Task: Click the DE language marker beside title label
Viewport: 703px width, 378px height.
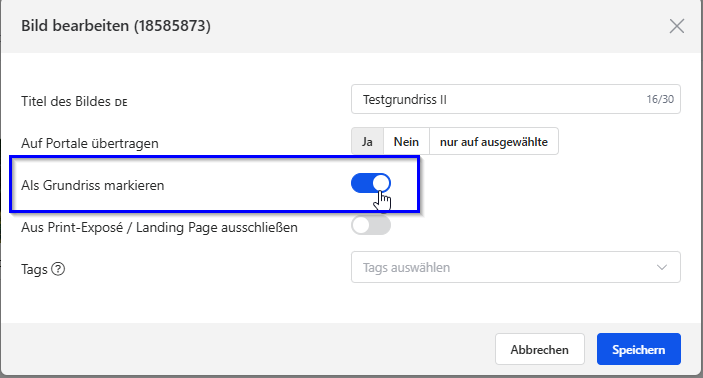Action: click(x=121, y=103)
